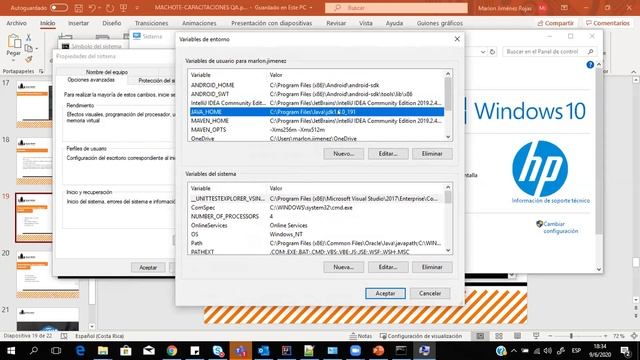Open Microsoft Teams from the taskbar
Screen dimensions: 640x360
click(240, 351)
